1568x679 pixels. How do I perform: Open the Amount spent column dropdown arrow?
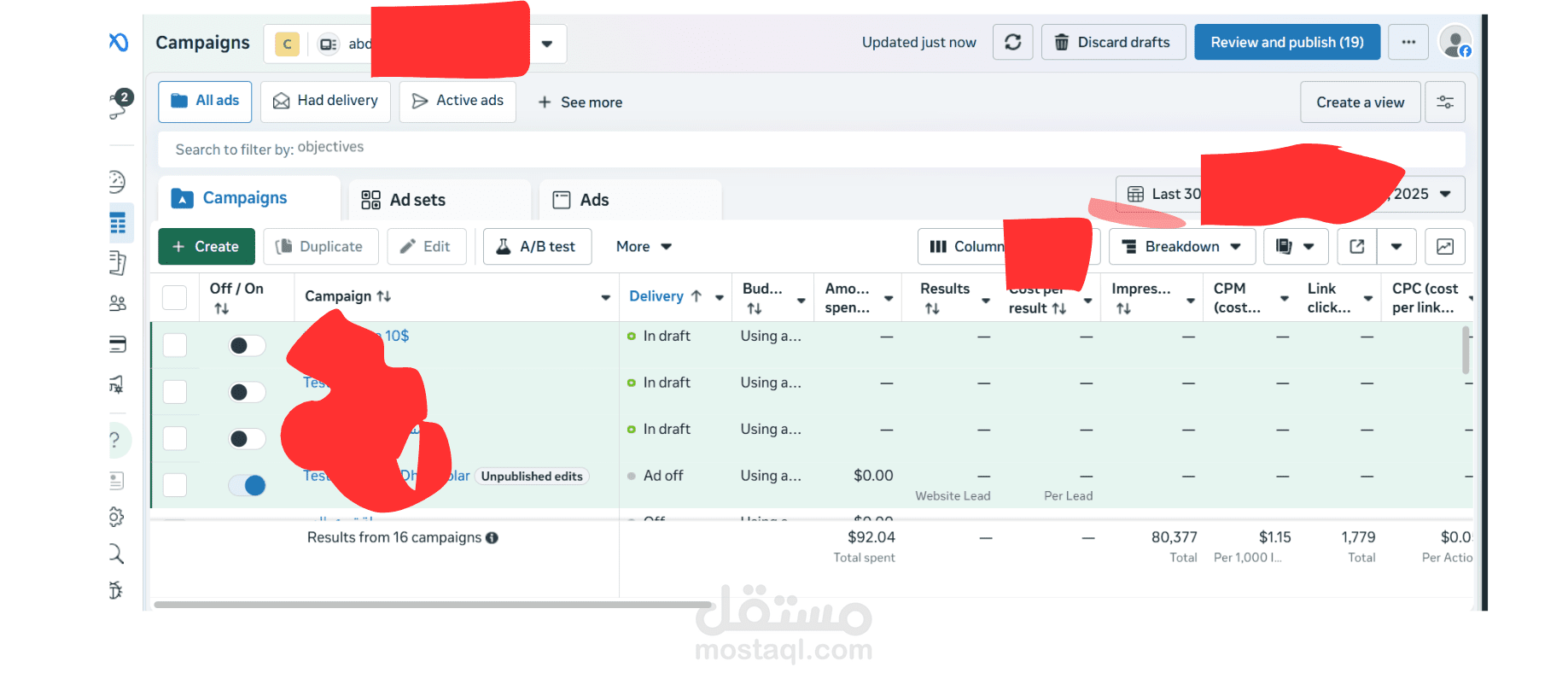[889, 298]
